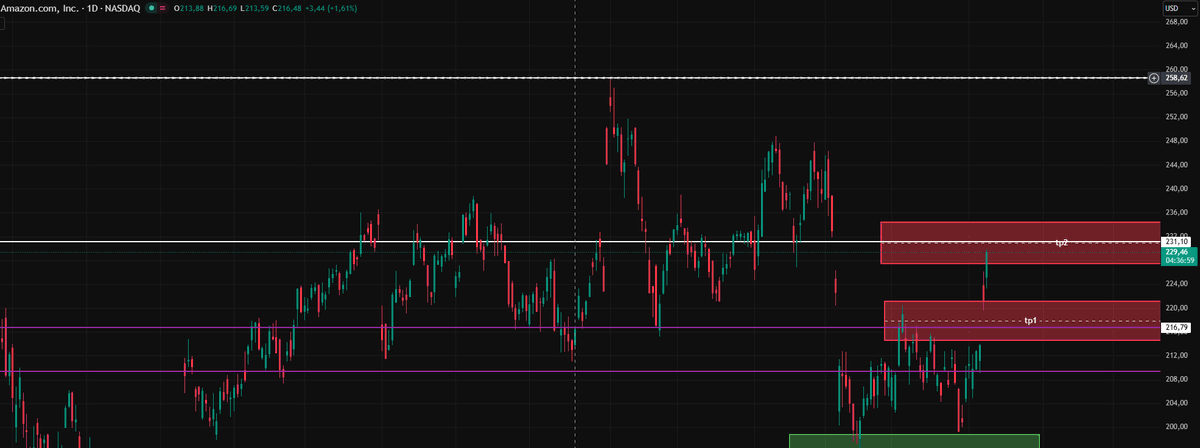Select the tp2 label in upper red zone
Screen dimensions: 1200x448
click(1061, 243)
